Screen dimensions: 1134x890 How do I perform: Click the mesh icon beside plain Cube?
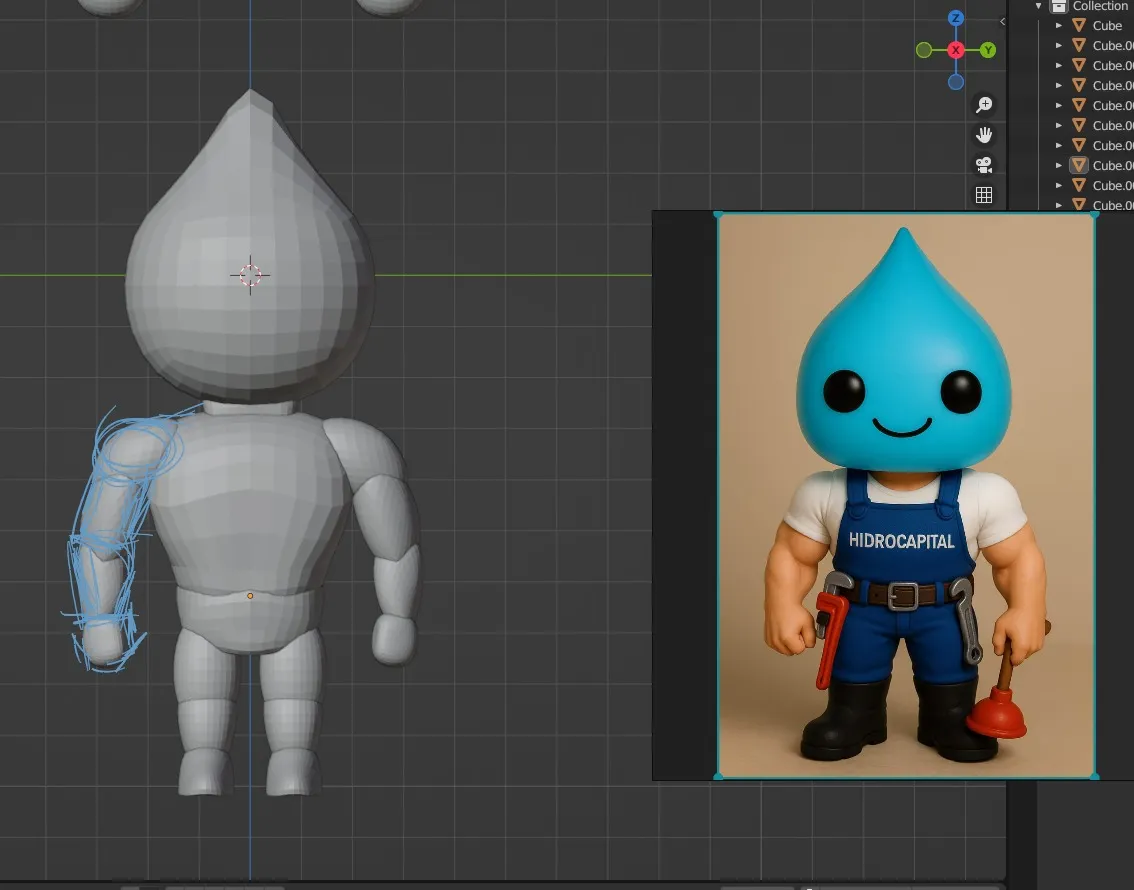[x=1078, y=25]
